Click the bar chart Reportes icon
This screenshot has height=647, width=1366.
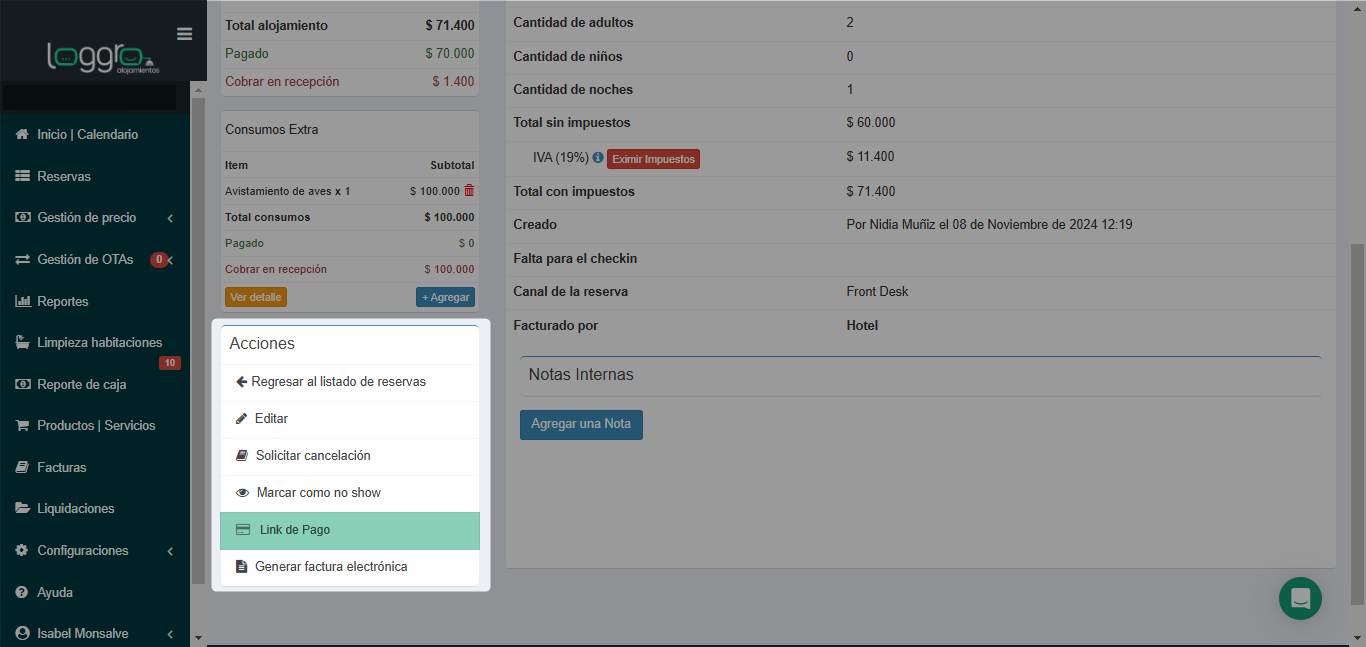click(22, 301)
